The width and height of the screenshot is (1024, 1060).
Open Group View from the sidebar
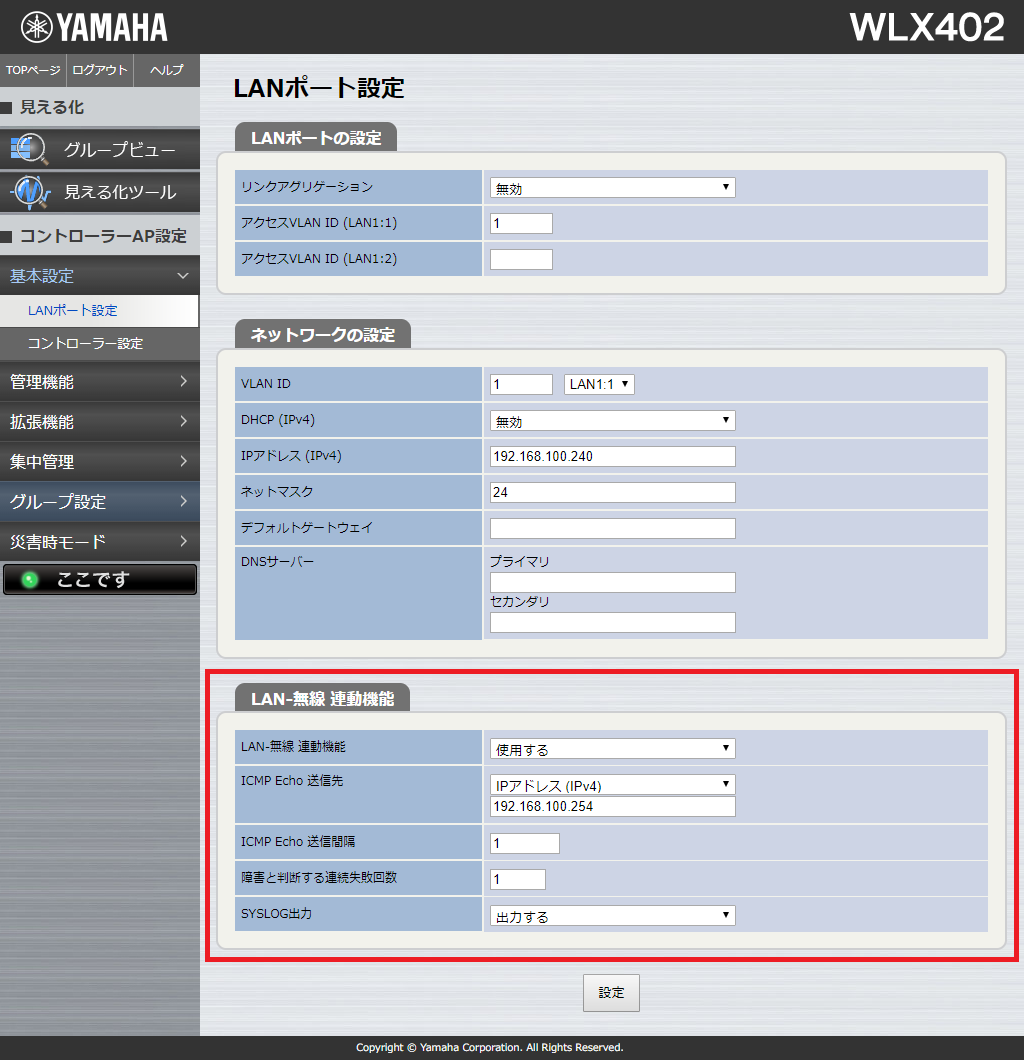[x=100, y=150]
